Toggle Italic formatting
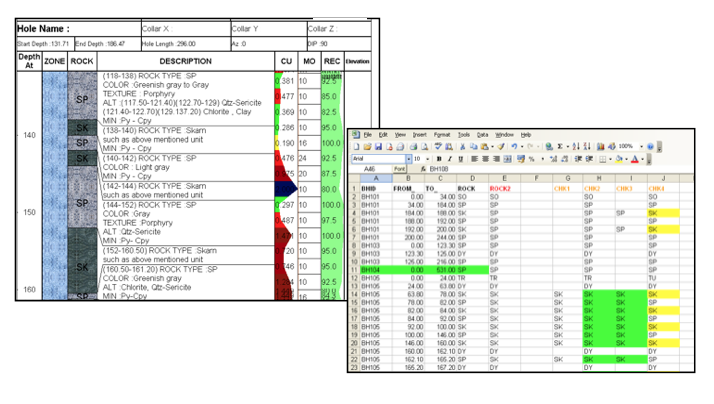Viewport: 714px width, 404px height. coord(449,159)
